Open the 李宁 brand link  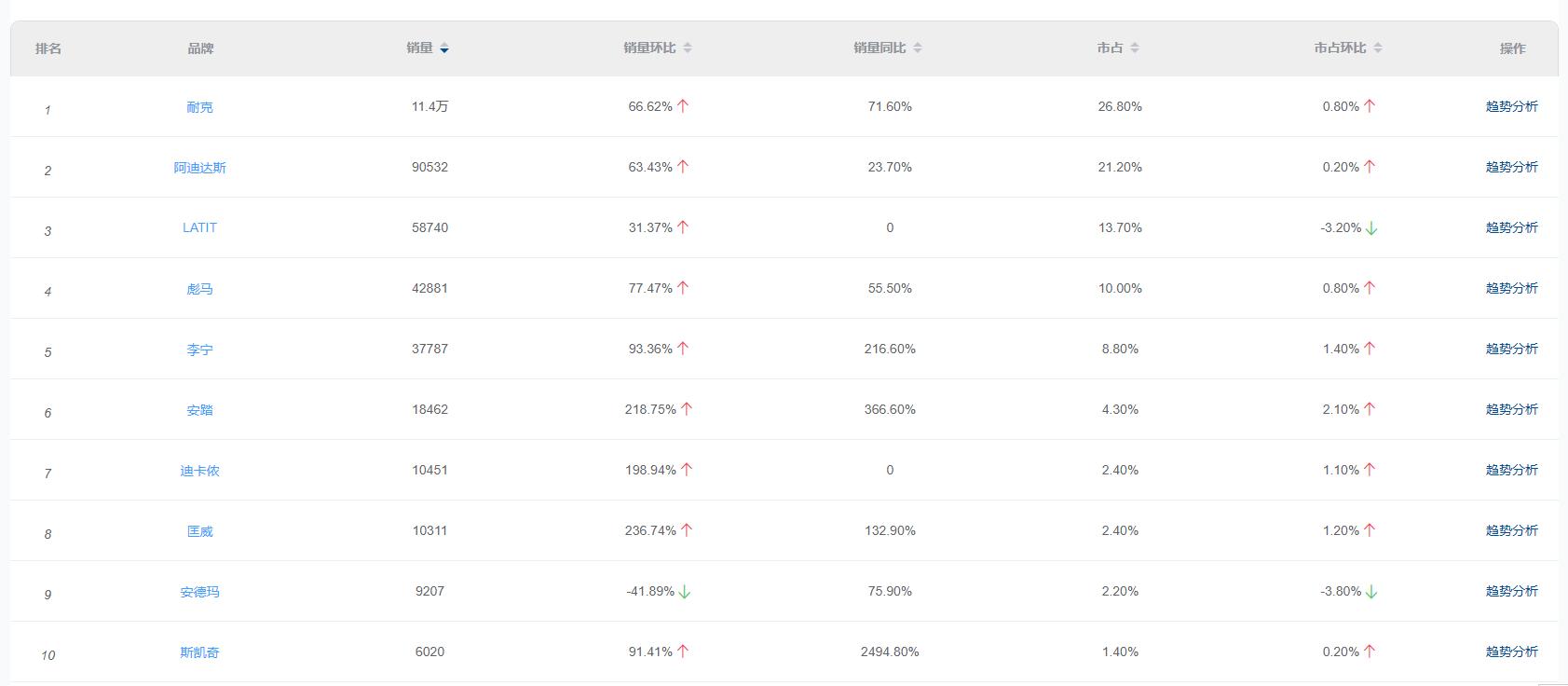[x=199, y=350]
